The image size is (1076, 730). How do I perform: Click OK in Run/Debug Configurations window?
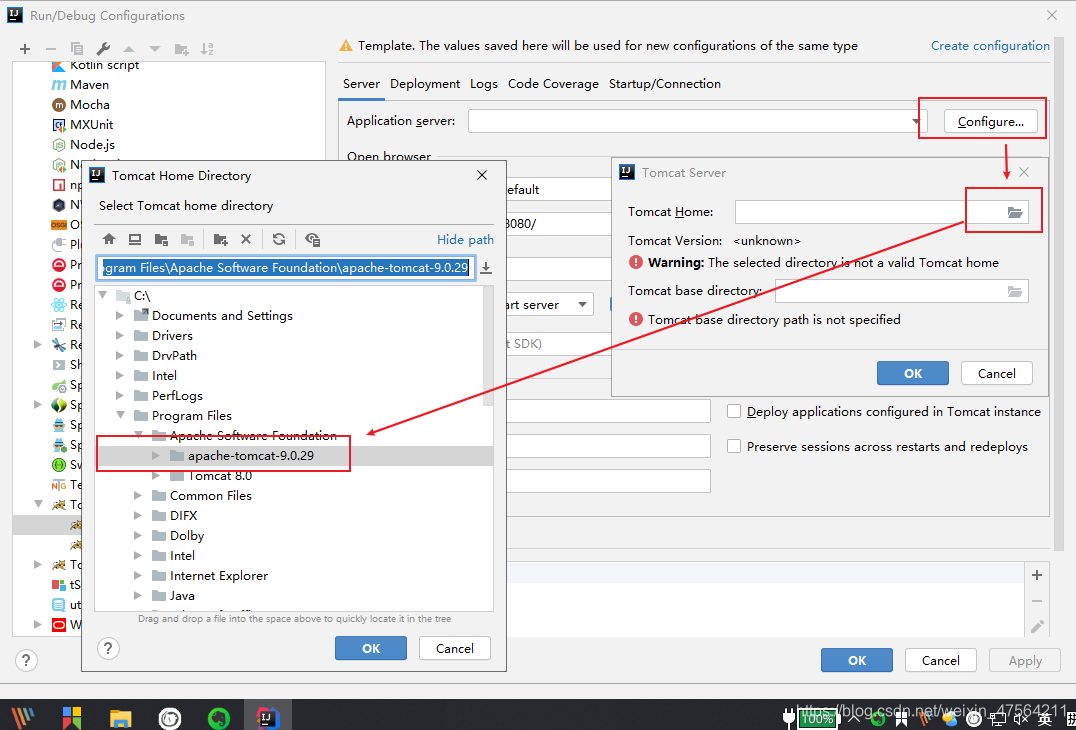tap(856, 660)
